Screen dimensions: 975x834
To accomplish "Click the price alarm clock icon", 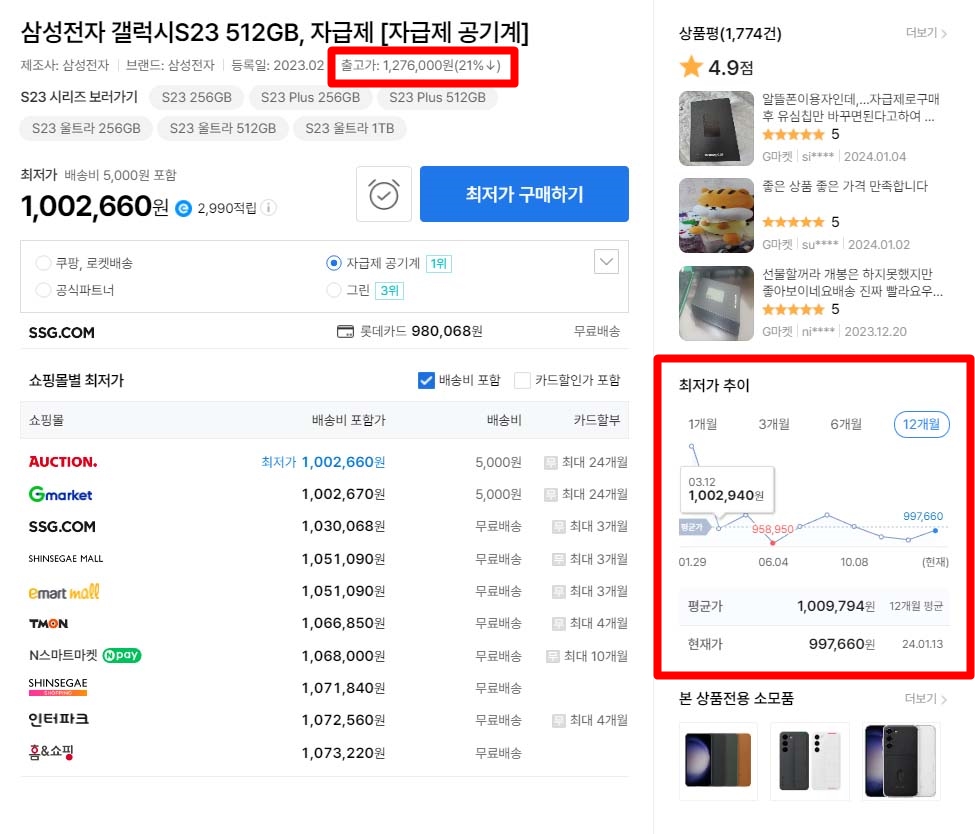I will (x=384, y=194).
